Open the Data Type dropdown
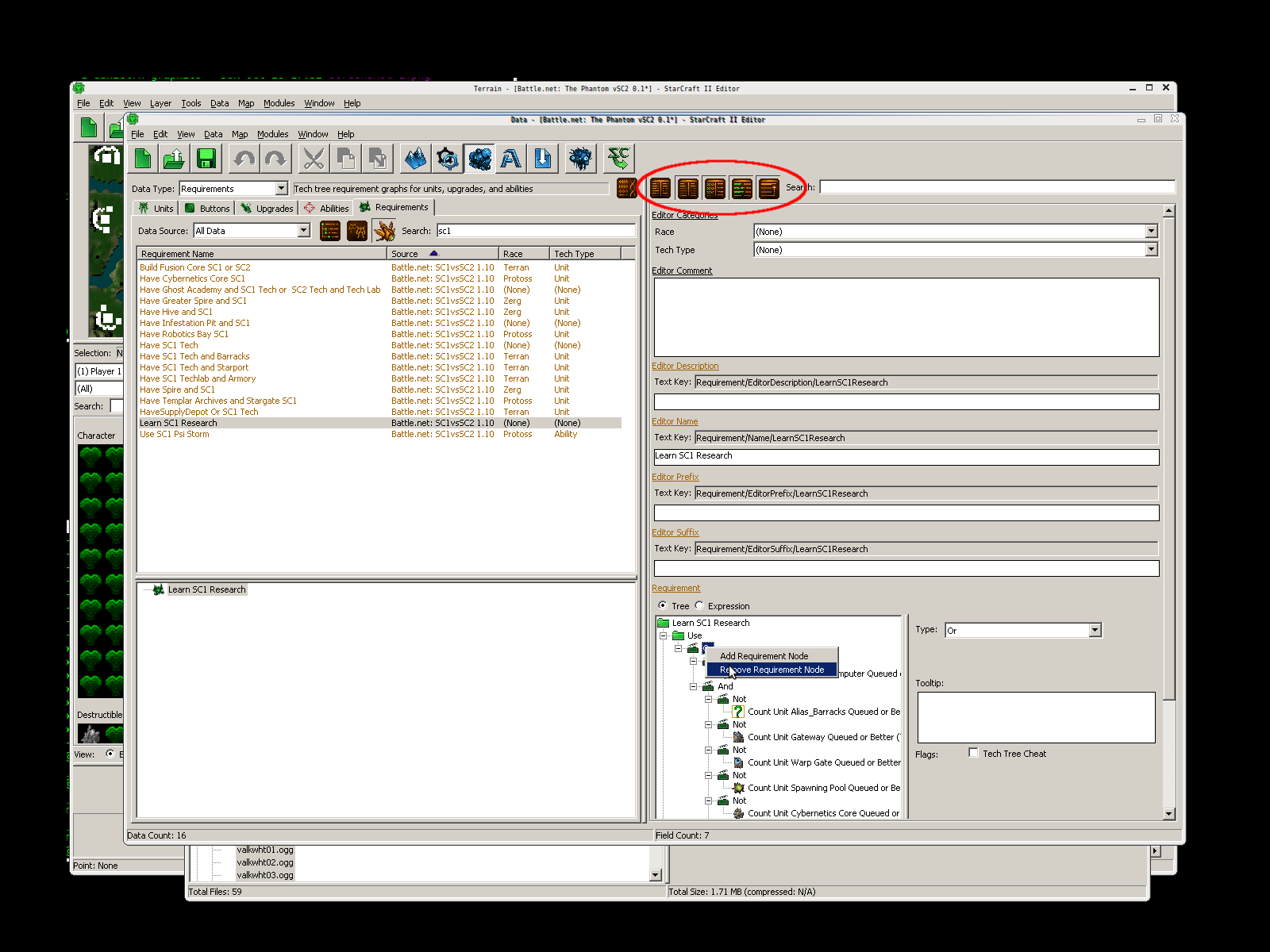This screenshot has height=952, width=1270. coord(281,188)
